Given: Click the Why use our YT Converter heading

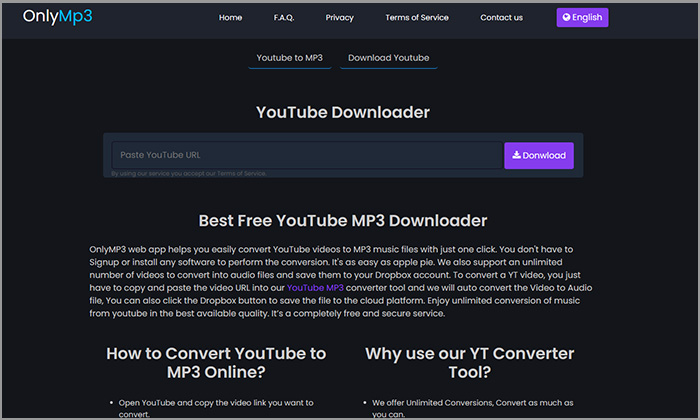Looking at the screenshot, I should [x=470, y=362].
